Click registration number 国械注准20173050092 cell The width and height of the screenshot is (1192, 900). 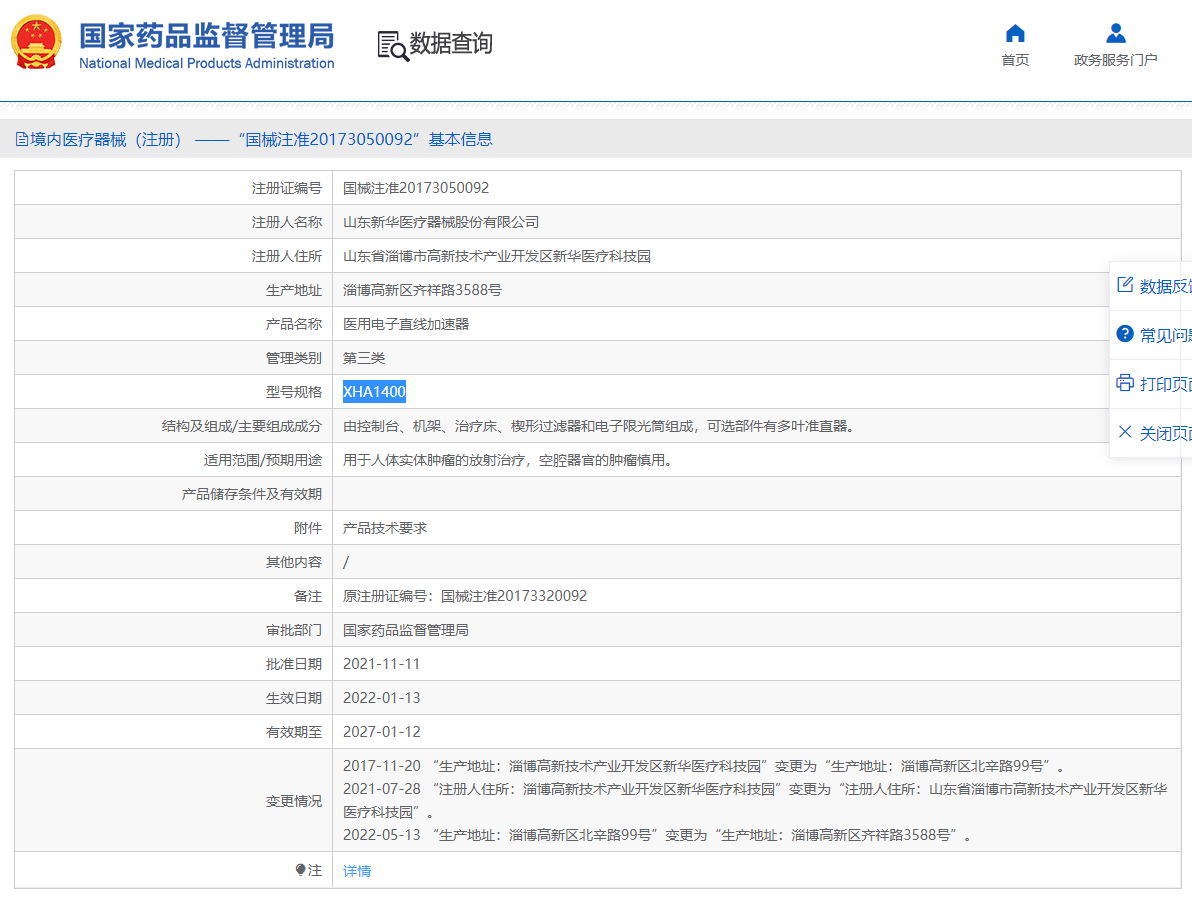pos(416,188)
